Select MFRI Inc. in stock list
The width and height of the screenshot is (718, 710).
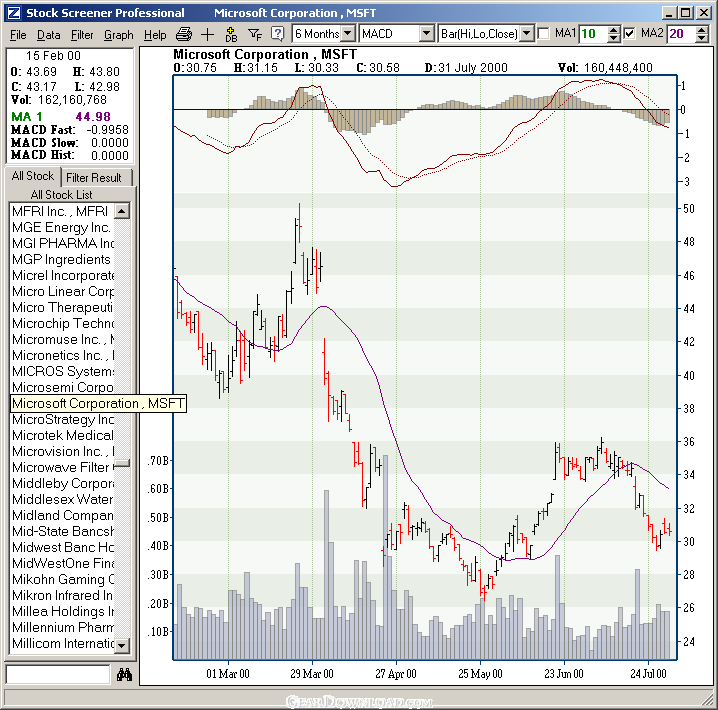point(62,211)
